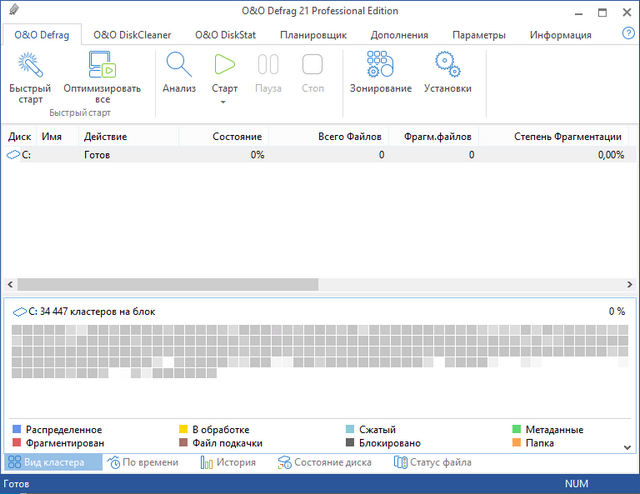Image resolution: width=640 pixels, height=494 pixels.
Task: Select the По времени view tab
Action: 144,462
